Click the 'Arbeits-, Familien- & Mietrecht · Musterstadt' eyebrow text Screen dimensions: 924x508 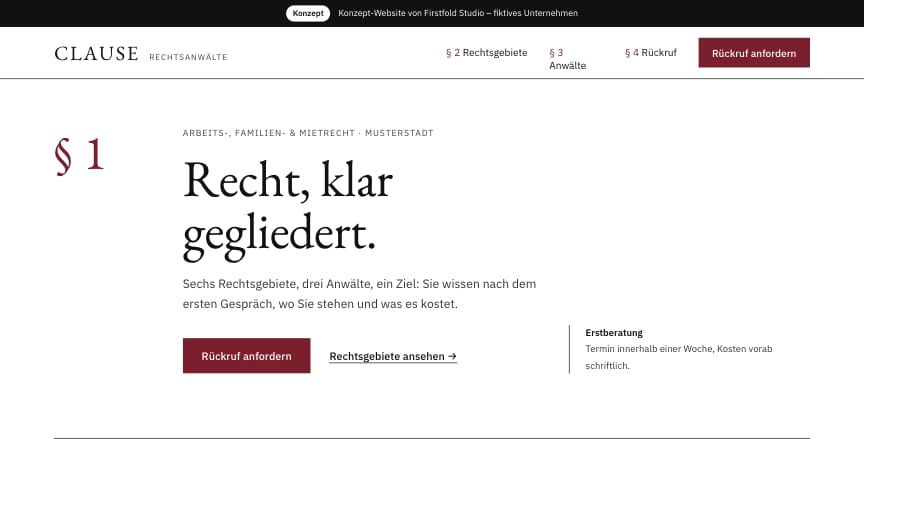(x=308, y=133)
